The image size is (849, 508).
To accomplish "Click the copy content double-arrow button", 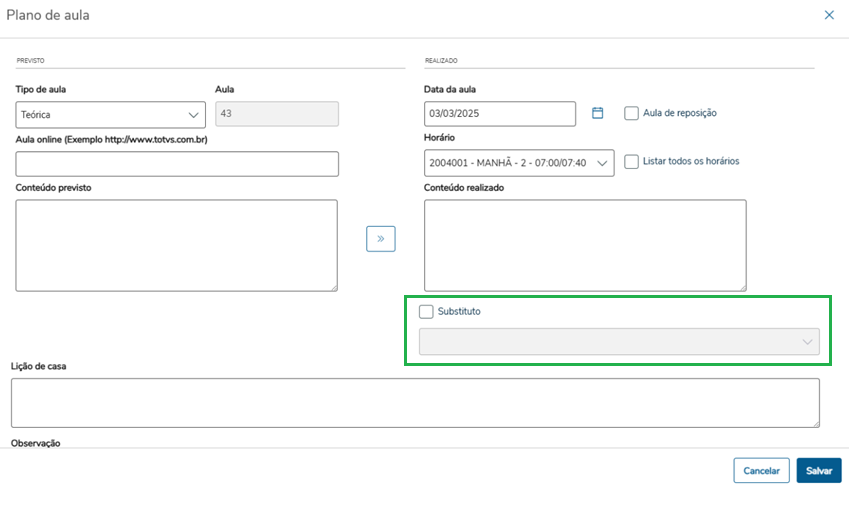I will point(381,239).
